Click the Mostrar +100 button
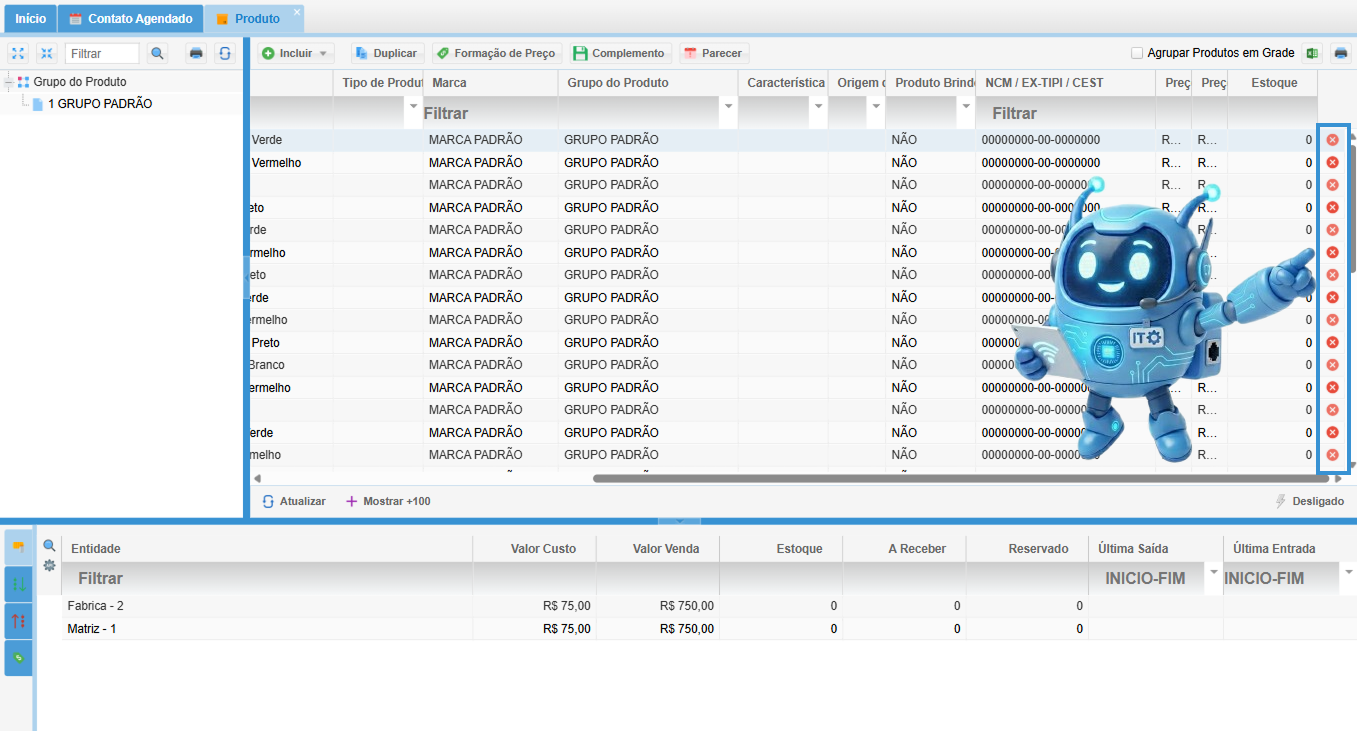 [x=388, y=501]
